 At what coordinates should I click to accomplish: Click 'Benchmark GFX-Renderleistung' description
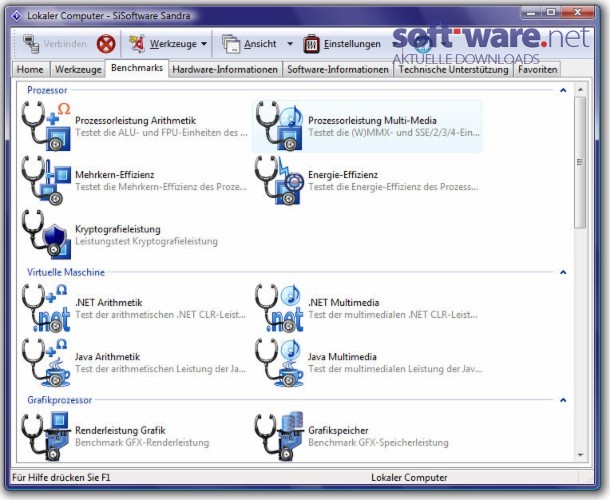142,442
